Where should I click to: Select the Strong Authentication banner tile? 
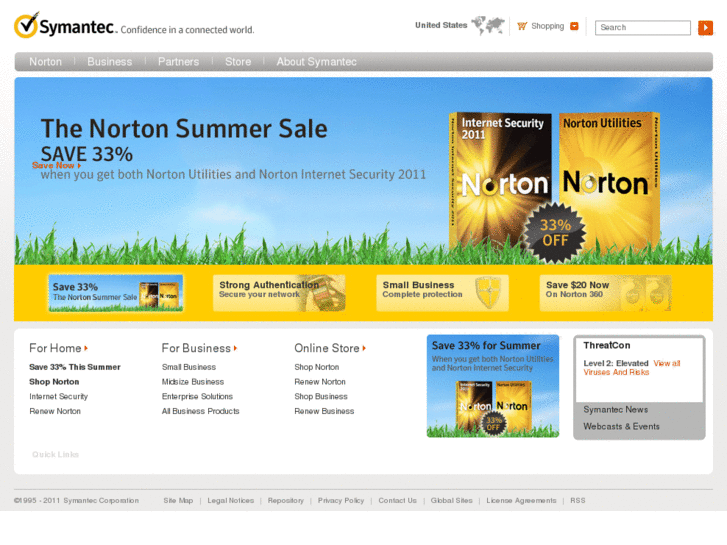tap(279, 293)
